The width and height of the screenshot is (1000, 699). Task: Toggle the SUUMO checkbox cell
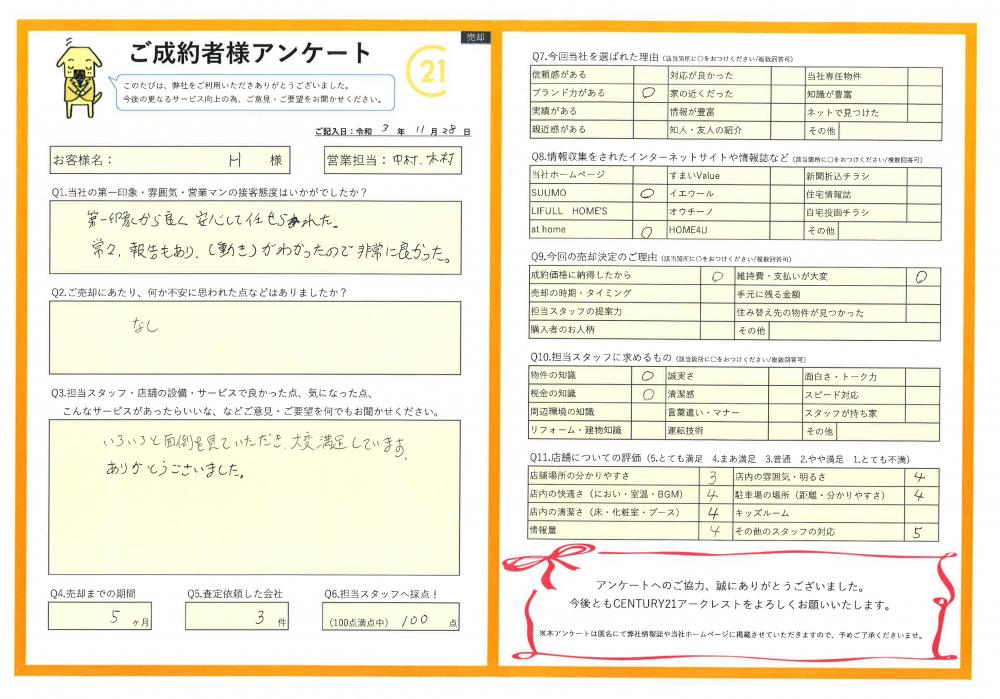click(x=645, y=194)
